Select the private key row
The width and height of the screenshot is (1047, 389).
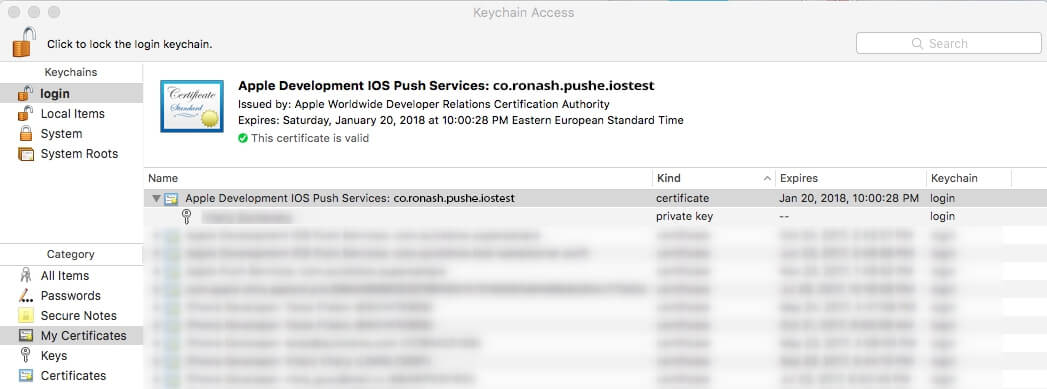tap(595, 216)
